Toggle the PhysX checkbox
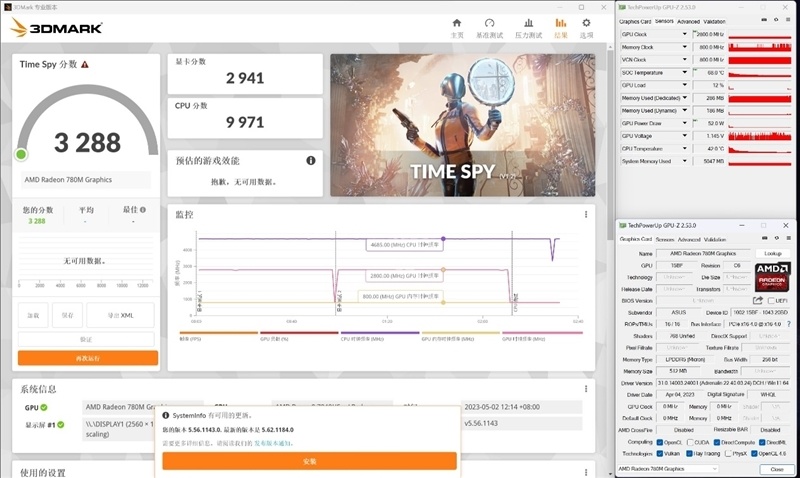Image resolution: width=800 pixels, height=478 pixels. pos(728,454)
